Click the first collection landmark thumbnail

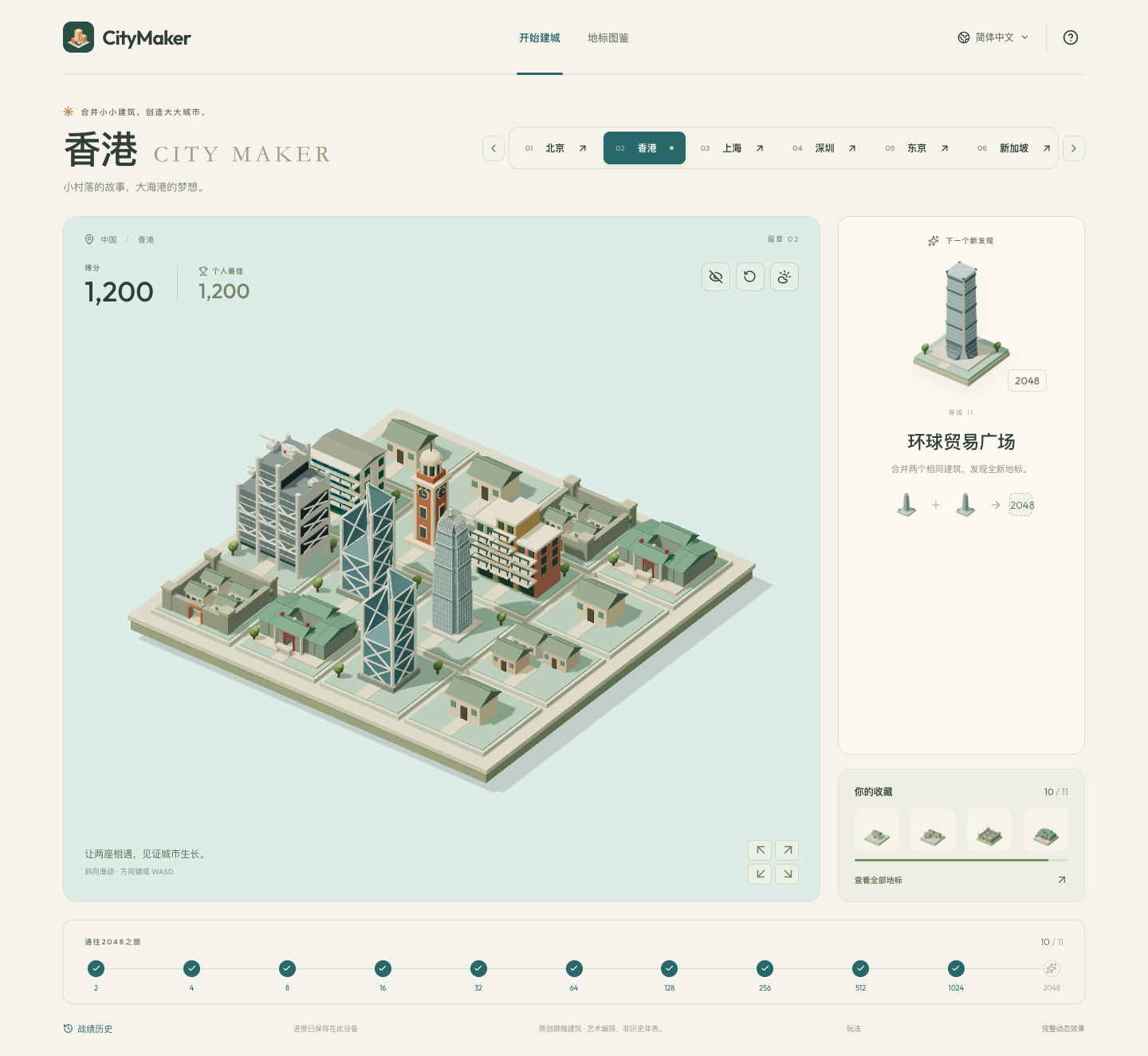877,830
